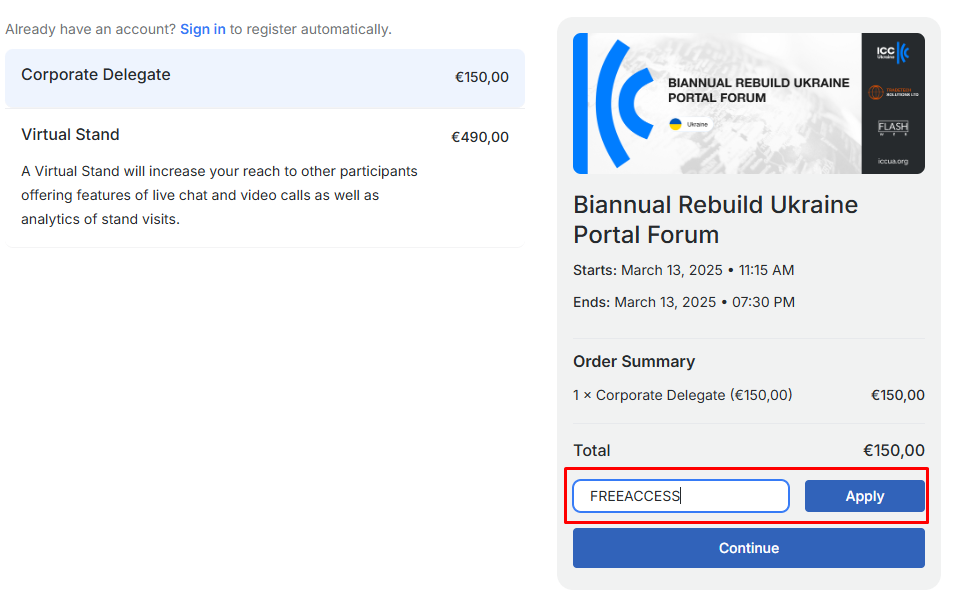Apply the promo code
Image resolution: width=954 pixels, height=597 pixels.
point(865,496)
